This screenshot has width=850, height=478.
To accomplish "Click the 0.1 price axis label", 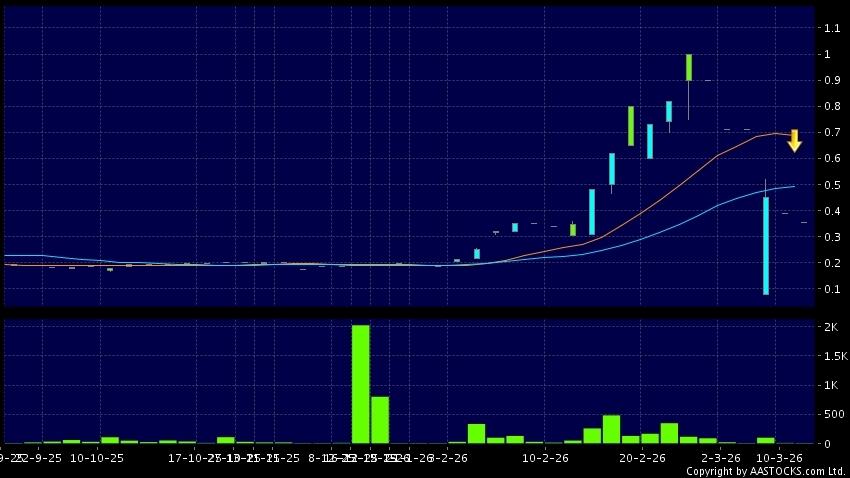I will click(x=831, y=289).
